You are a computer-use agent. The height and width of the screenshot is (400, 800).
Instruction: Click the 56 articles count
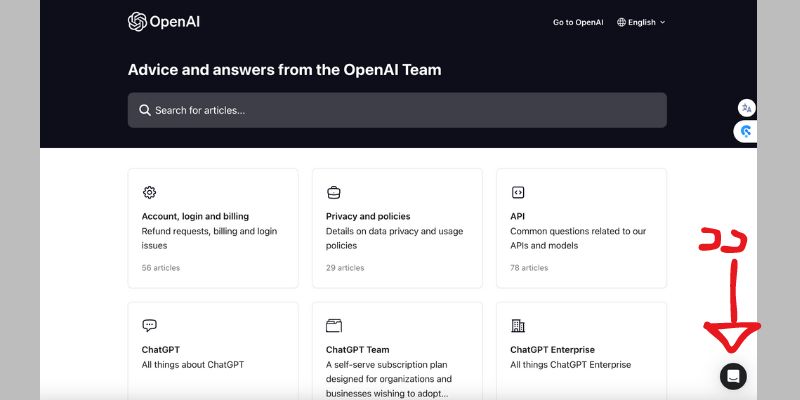[161, 268]
